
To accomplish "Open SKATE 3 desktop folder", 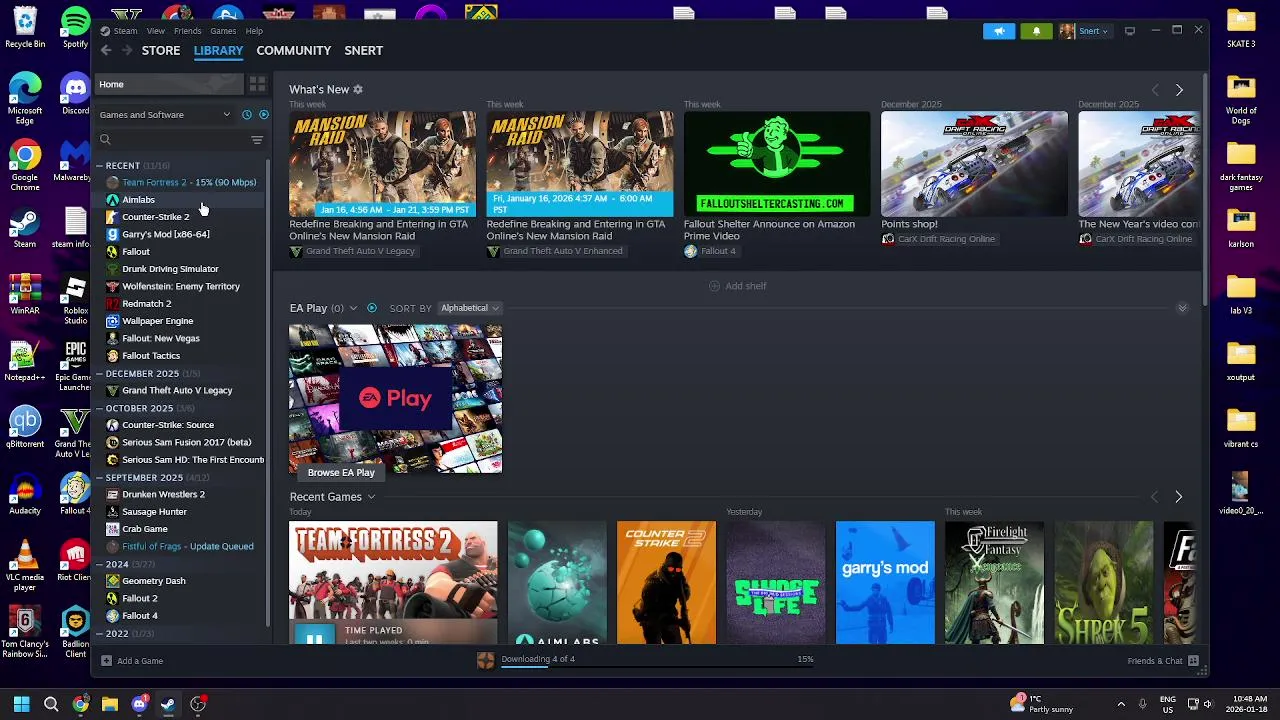I will [x=1241, y=26].
